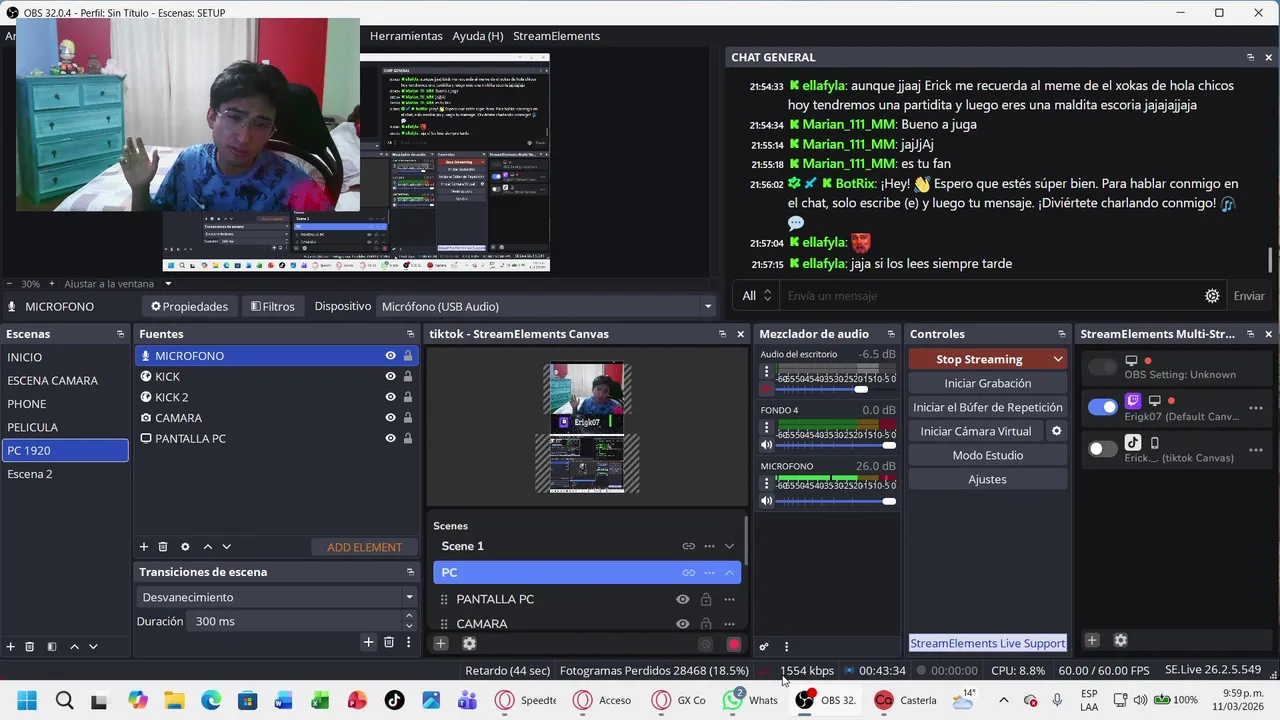Show hidden system tray icons chevron
Screen dimensions: 1280x720
1004,700
